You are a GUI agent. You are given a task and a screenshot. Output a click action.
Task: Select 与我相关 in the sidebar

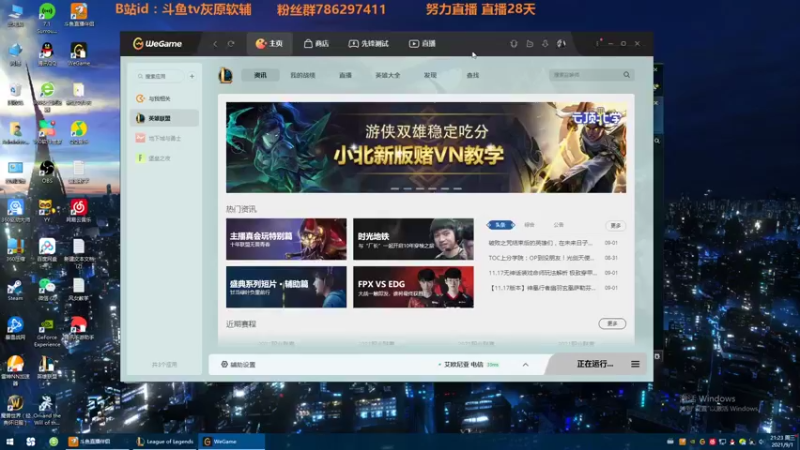coord(164,98)
